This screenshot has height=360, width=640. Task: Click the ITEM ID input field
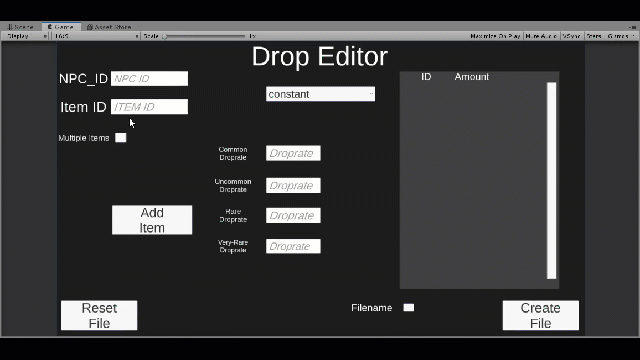pyautogui.click(x=149, y=107)
